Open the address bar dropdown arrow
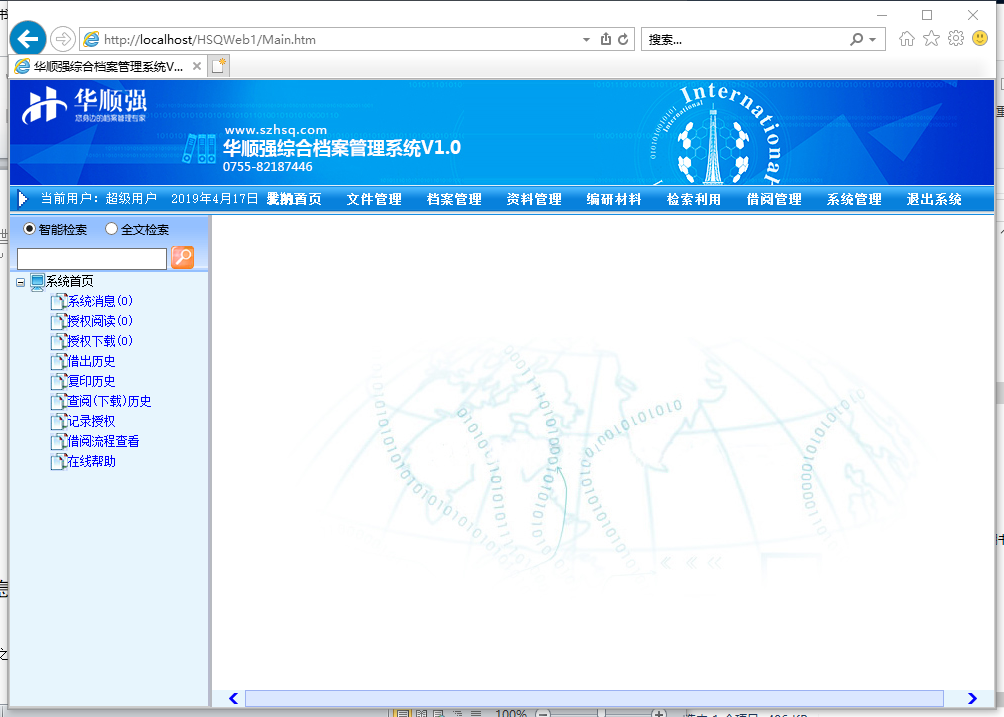The width and height of the screenshot is (1004, 717). [586, 40]
